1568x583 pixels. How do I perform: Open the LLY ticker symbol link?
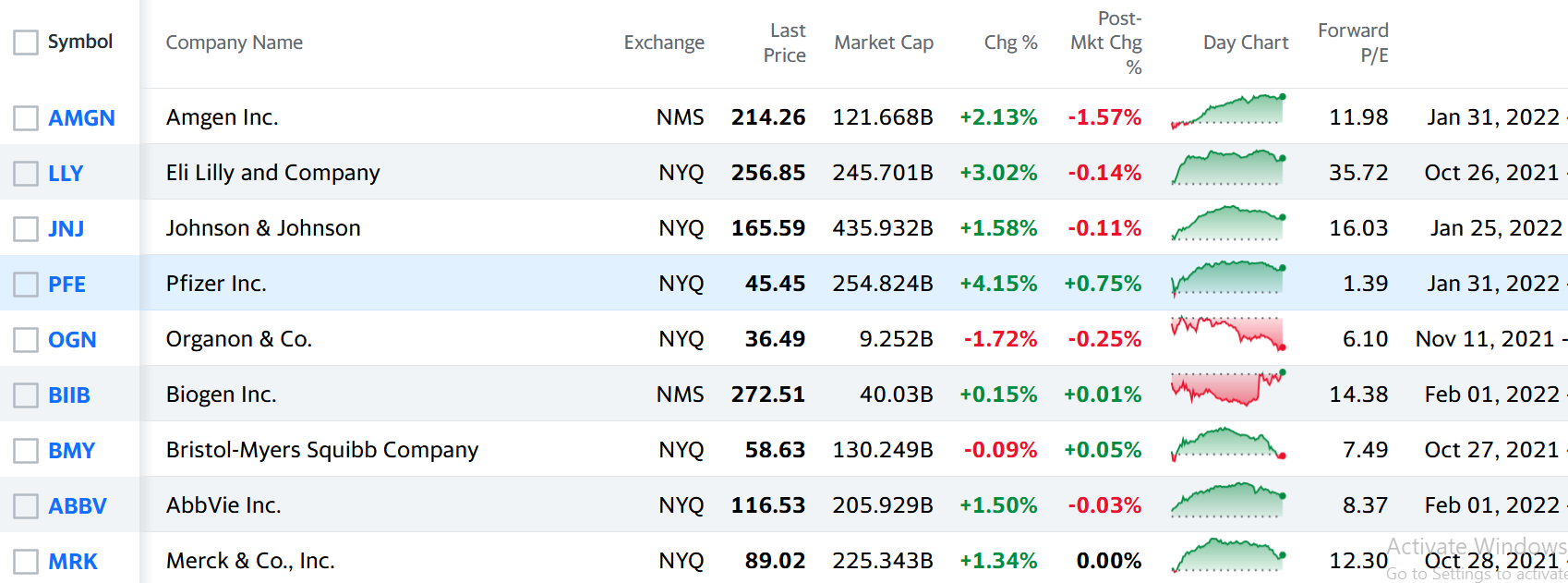tap(66, 174)
